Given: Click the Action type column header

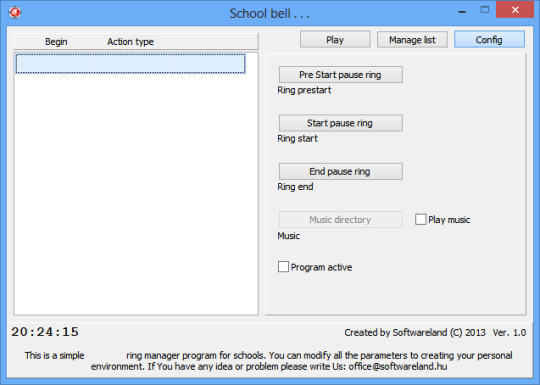Looking at the screenshot, I should [131, 42].
